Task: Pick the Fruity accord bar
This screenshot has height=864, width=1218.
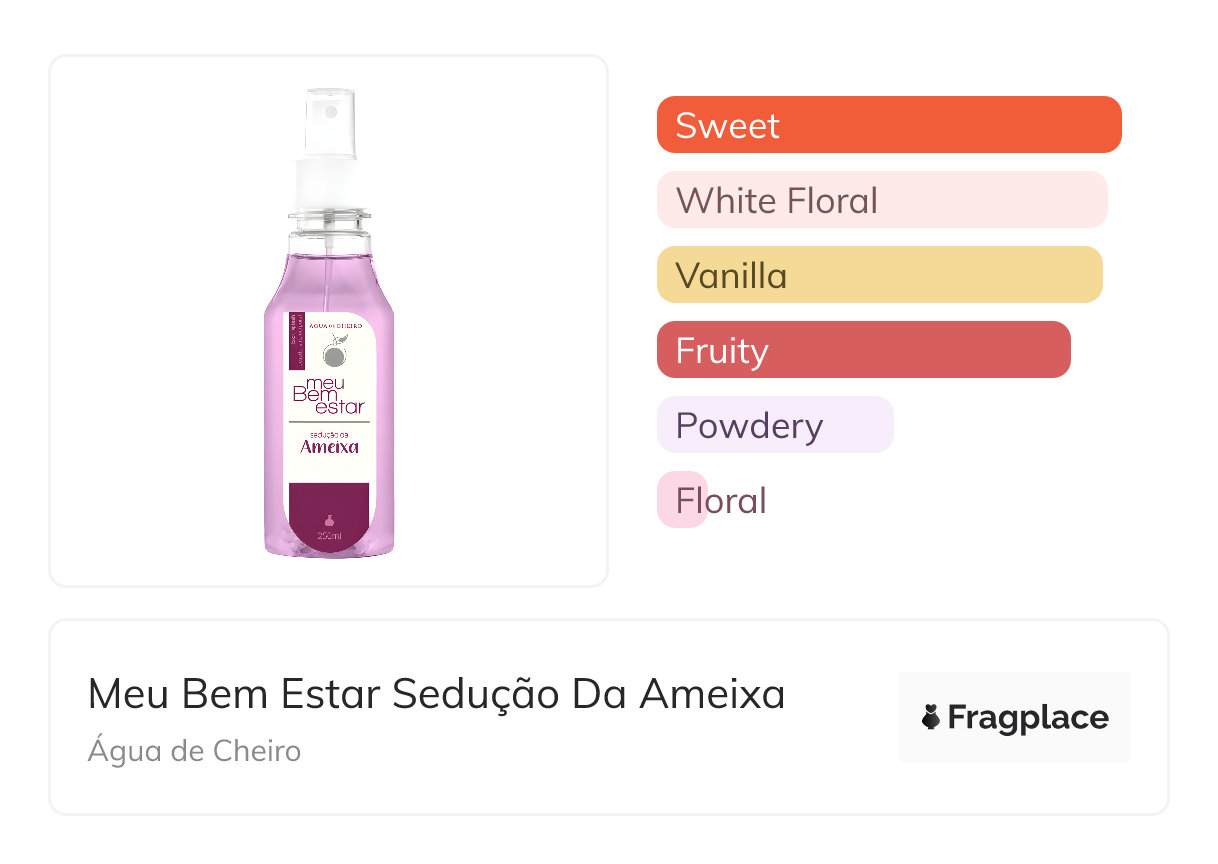Action: (863, 350)
